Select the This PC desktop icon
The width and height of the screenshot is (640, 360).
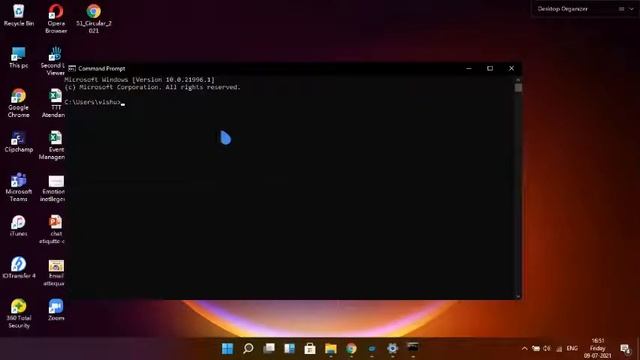coord(18,57)
